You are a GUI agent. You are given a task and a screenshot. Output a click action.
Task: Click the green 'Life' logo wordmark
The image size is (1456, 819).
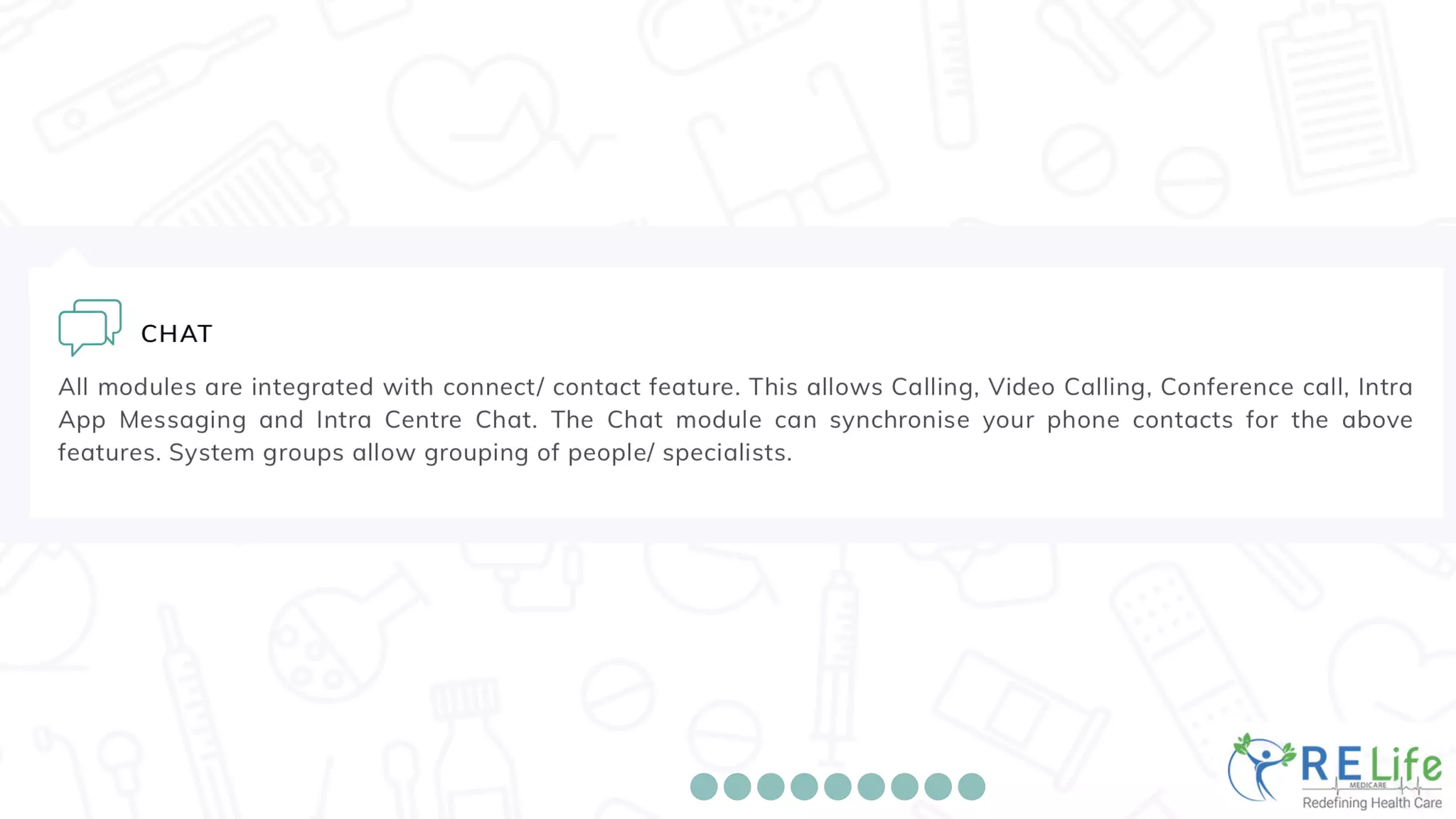(x=1406, y=765)
